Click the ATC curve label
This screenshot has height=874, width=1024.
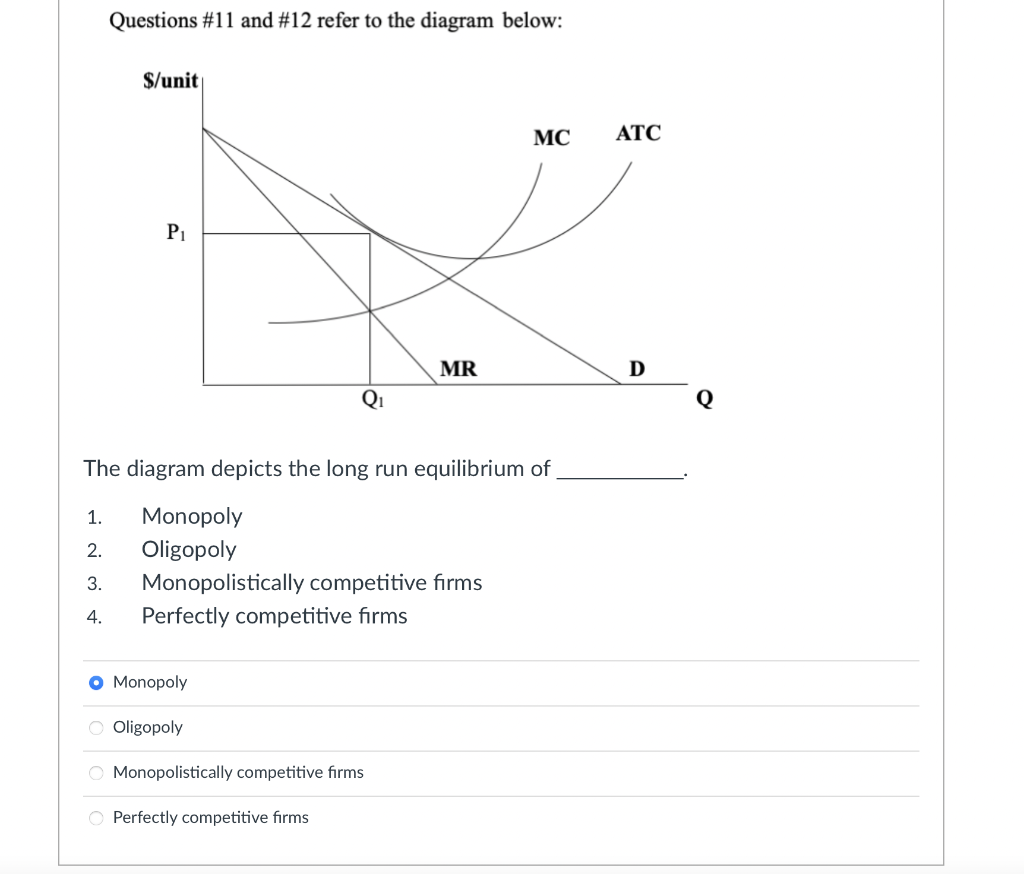(x=637, y=133)
